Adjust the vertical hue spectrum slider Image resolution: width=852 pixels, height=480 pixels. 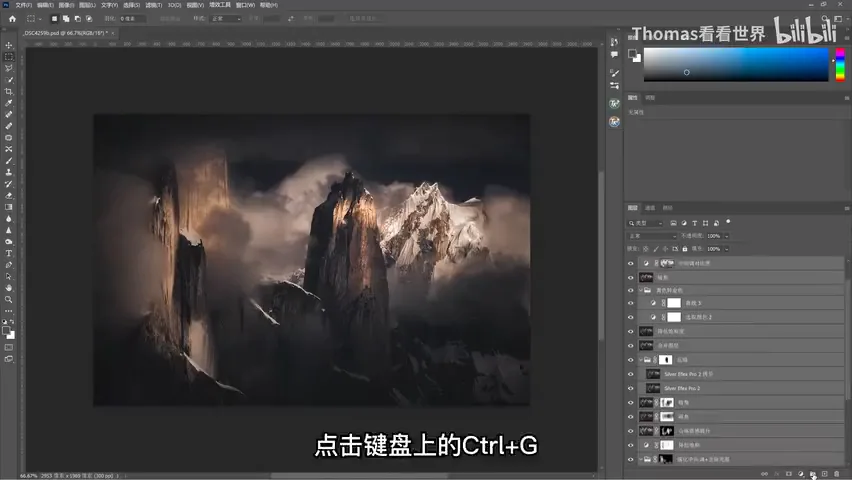(x=840, y=65)
